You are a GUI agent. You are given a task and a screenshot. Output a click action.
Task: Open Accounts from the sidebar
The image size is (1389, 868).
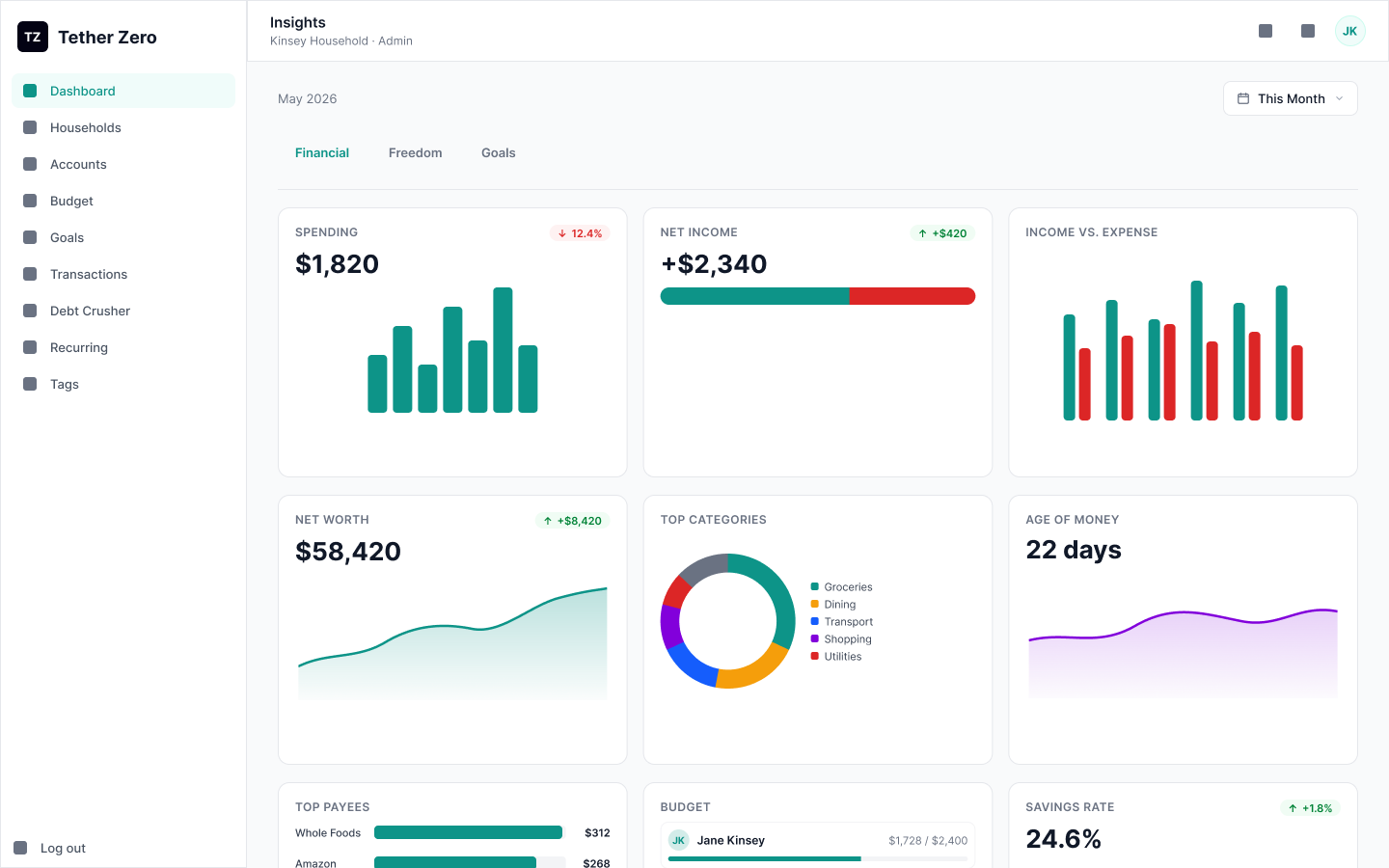pyautogui.click(x=123, y=164)
